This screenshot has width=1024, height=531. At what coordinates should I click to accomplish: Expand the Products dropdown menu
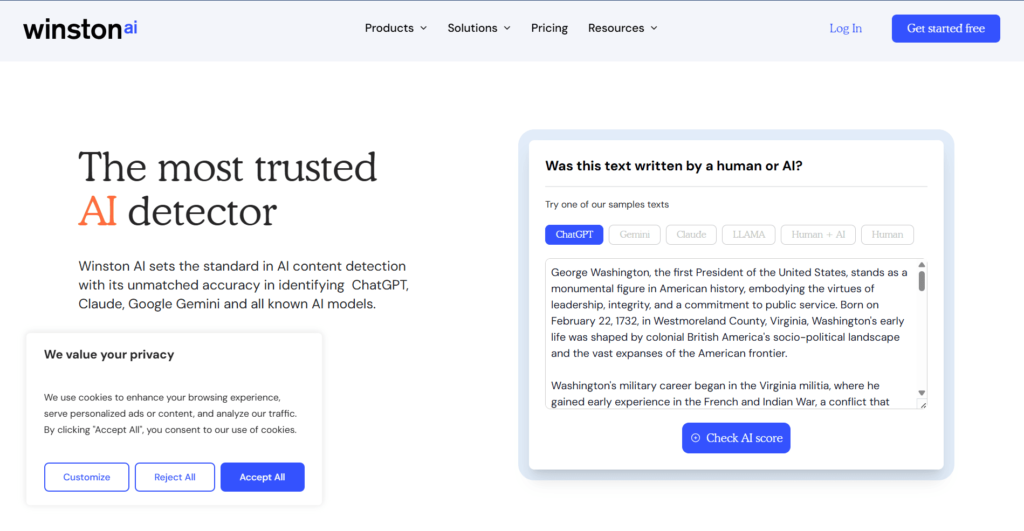[x=395, y=28]
